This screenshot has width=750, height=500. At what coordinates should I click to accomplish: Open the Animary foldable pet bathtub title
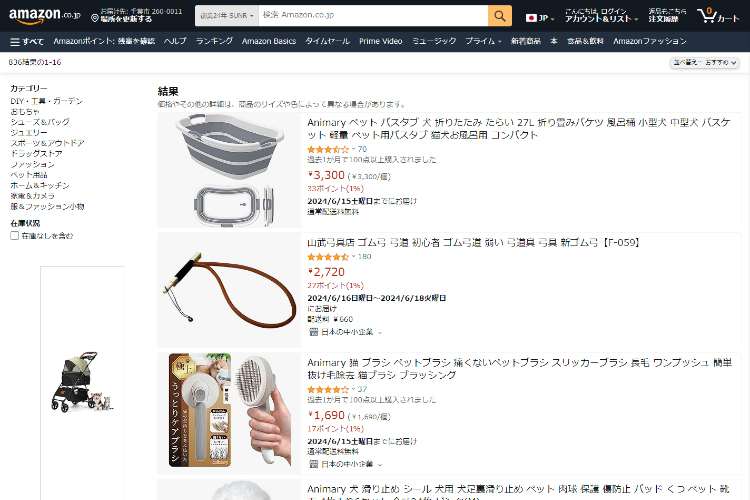click(x=518, y=129)
